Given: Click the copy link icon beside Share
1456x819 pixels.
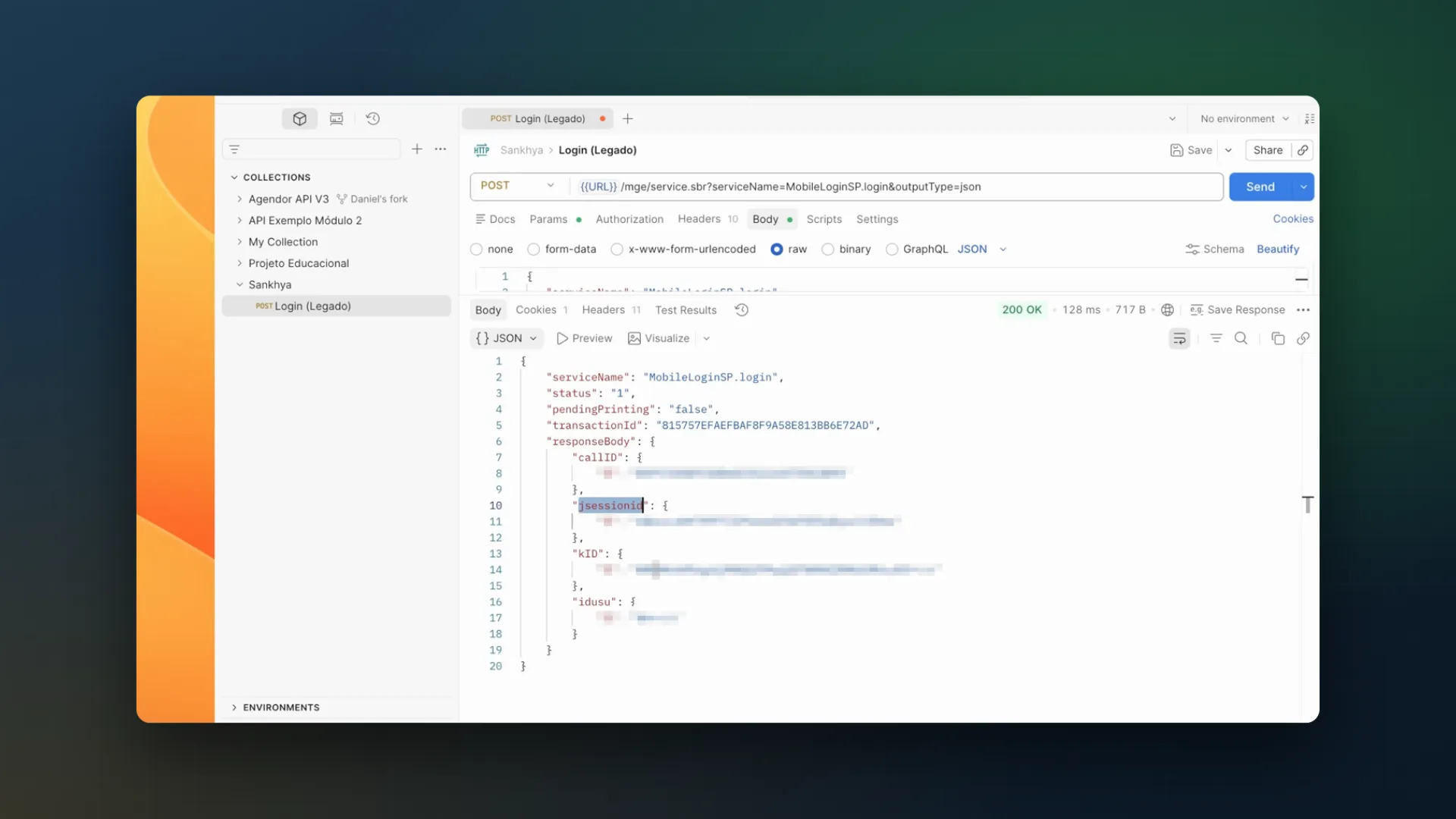Looking at the screenshot, I should [1303, 150].
